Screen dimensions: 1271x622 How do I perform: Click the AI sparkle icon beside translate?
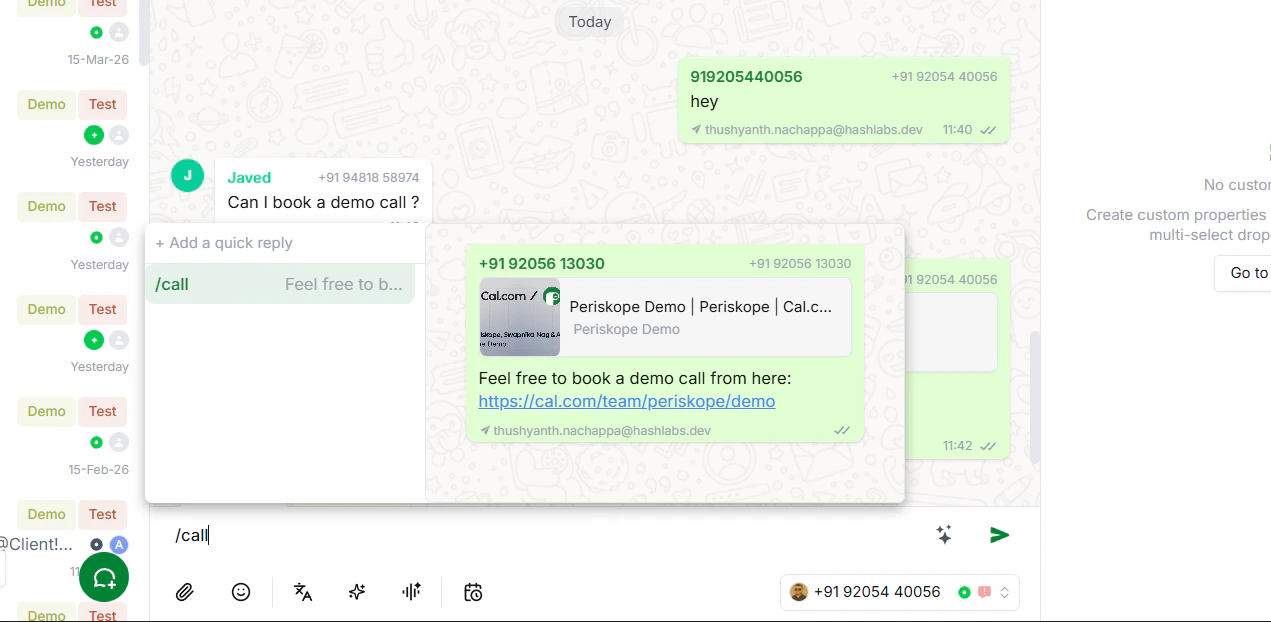coord(357,592)
